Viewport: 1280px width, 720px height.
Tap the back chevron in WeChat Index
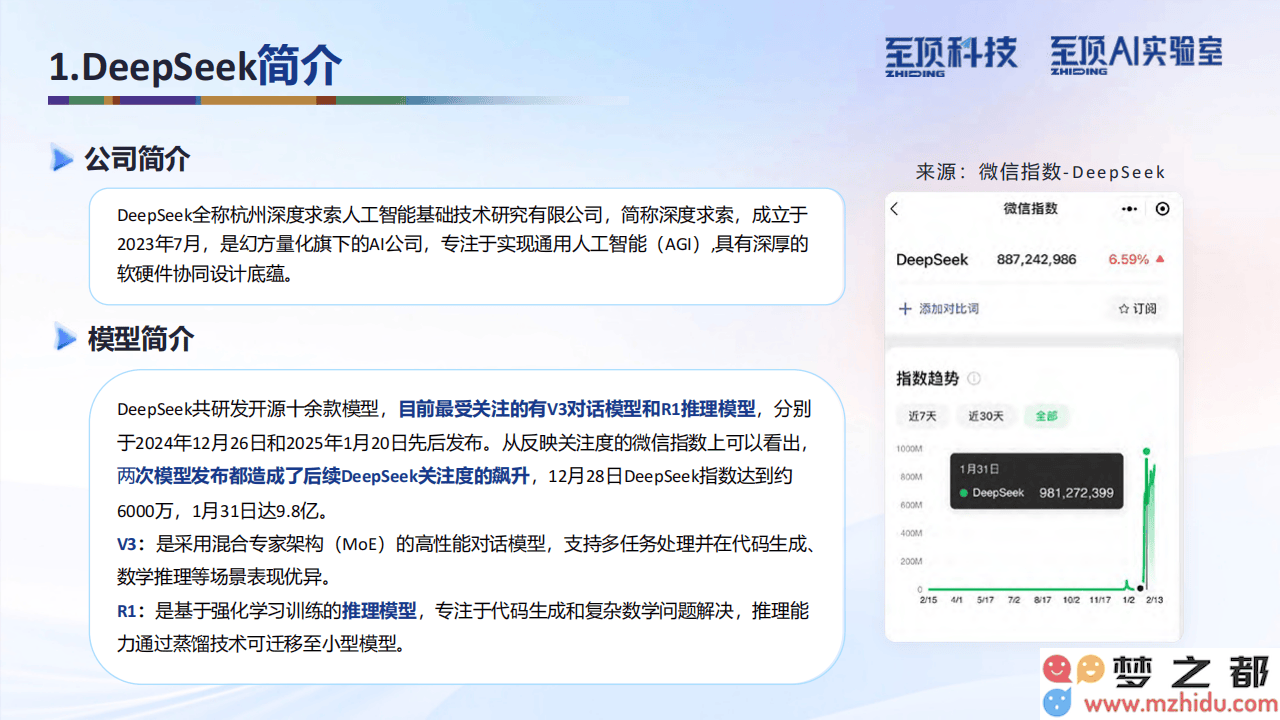[895, 209]
